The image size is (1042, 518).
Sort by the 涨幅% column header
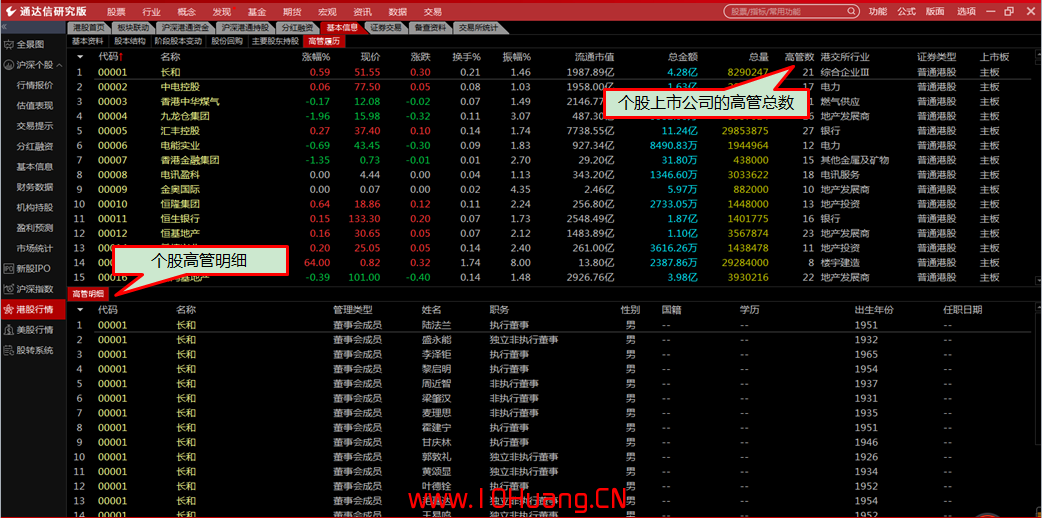(316, 57)
